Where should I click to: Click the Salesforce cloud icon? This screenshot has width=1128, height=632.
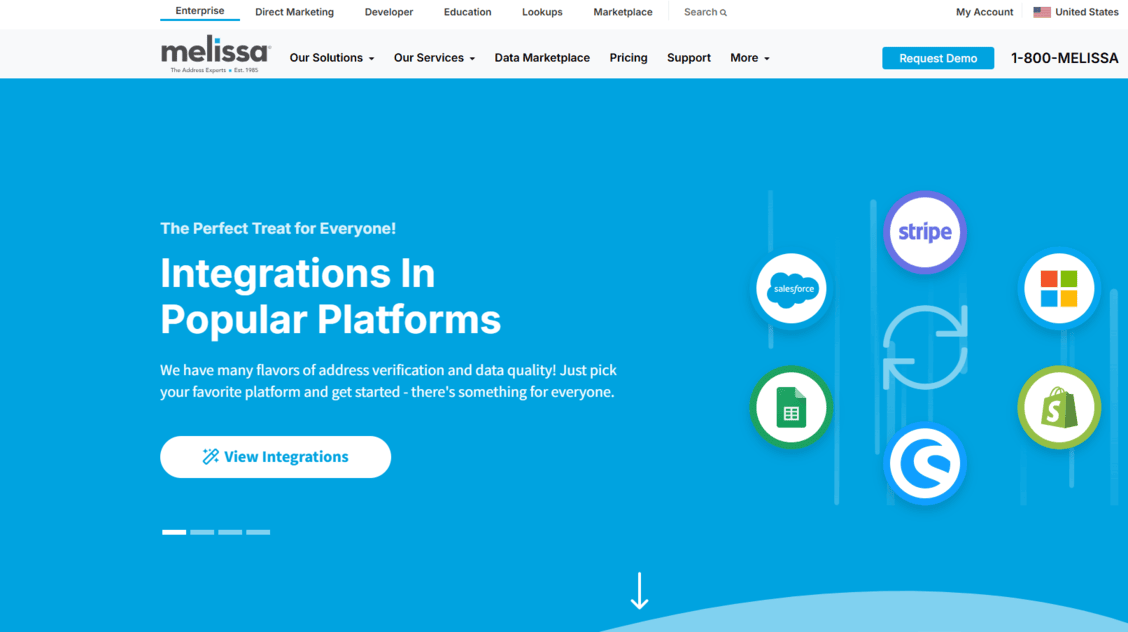pos(792,289)
